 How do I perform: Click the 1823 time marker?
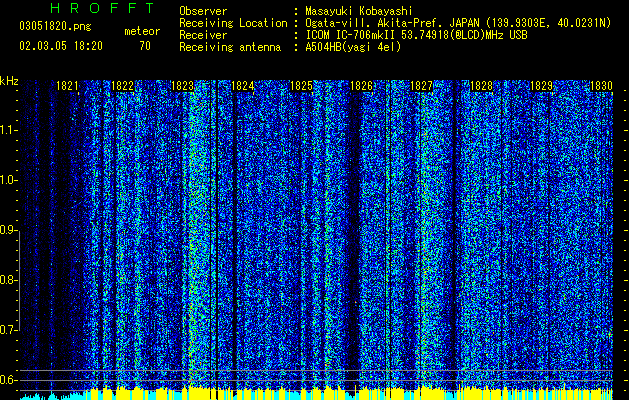(x=183, y=86)
